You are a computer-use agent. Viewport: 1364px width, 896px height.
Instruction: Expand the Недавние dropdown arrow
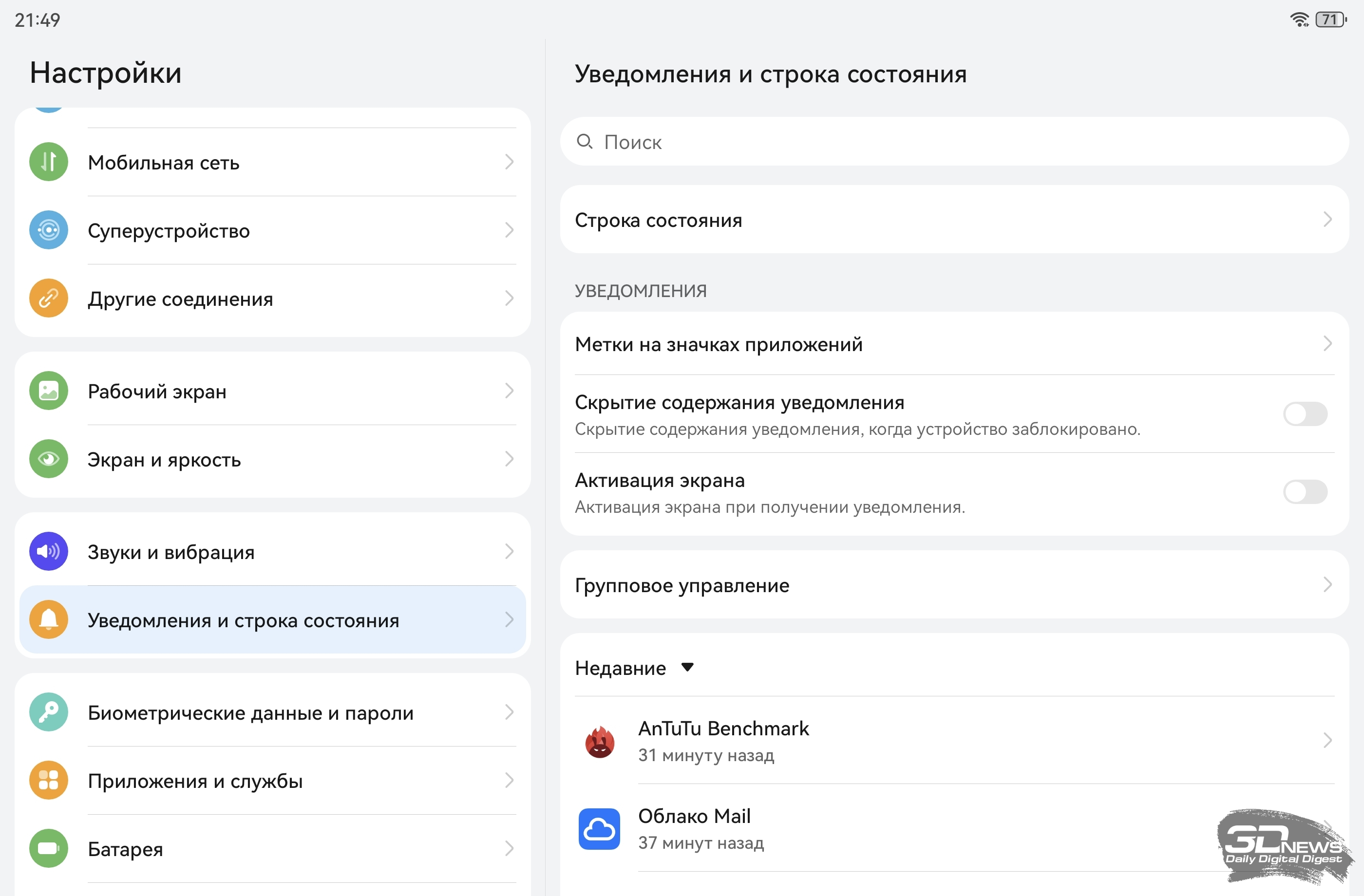point(687,668)
